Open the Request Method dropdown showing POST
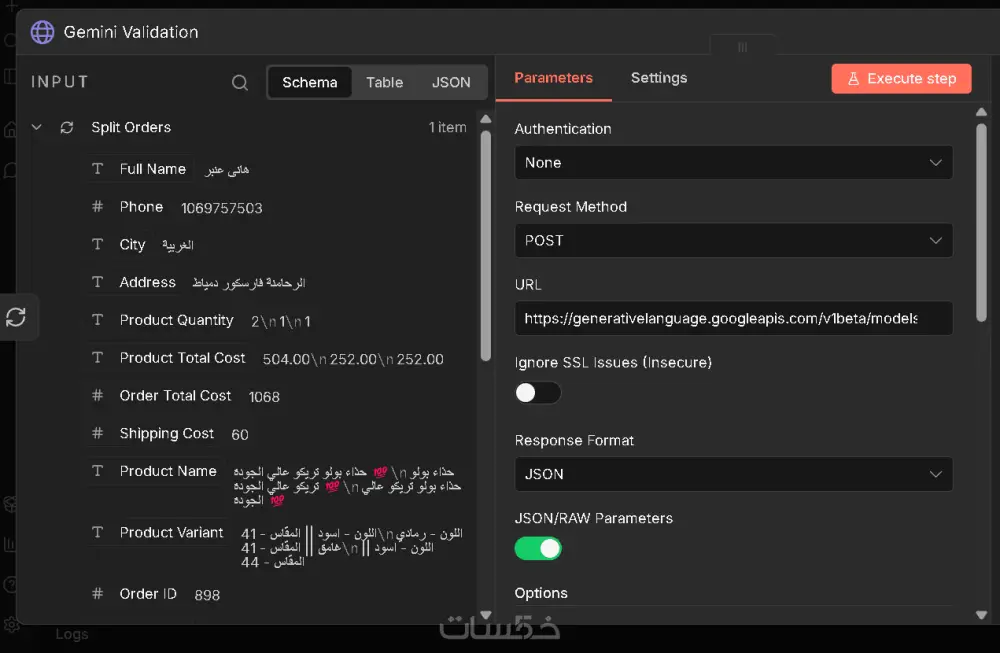Image resolution: width=1000 pixels, height=653 pixels. pos(733,240)
